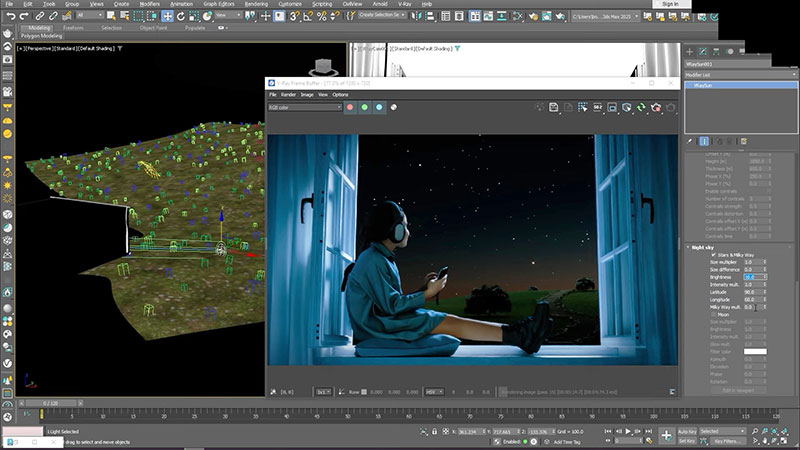Screen dimensions: 800x450
Task: Open the RGB color channel dropdown
Action: click(x=305, y=107)
